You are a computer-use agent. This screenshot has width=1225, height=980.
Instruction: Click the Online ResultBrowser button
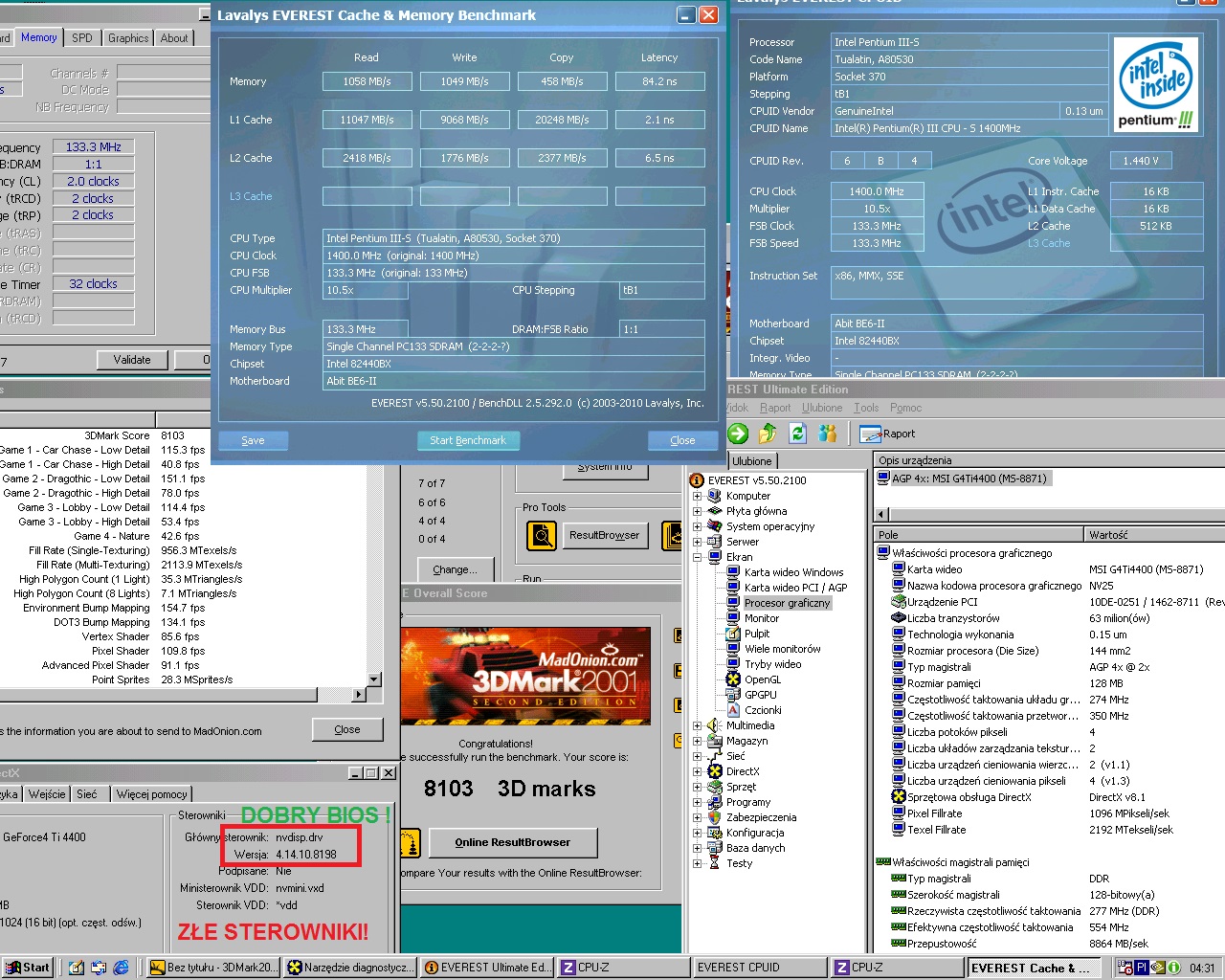(x=513, y=842)
